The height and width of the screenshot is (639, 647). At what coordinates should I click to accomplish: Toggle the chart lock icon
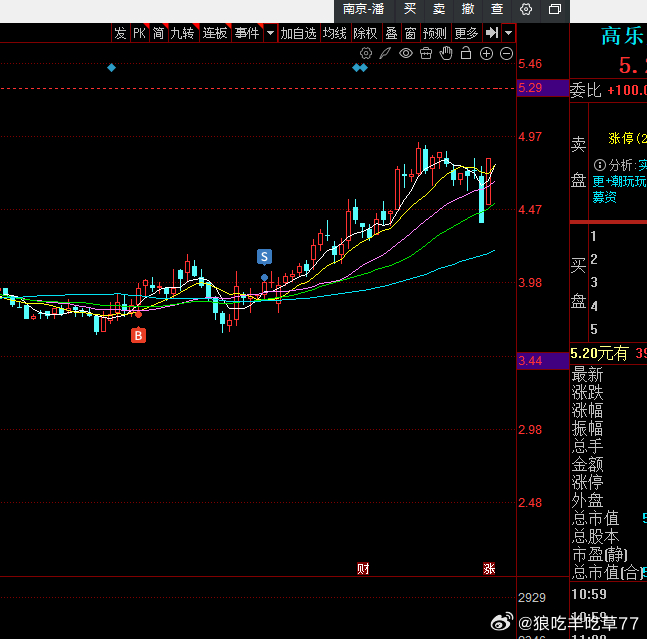466,54
